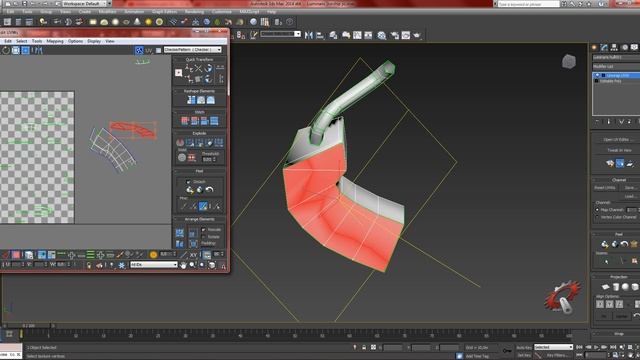The image size is (640, 360).
Task: Open the Workspace Default dropdown
Action: (x=86, y=3)
